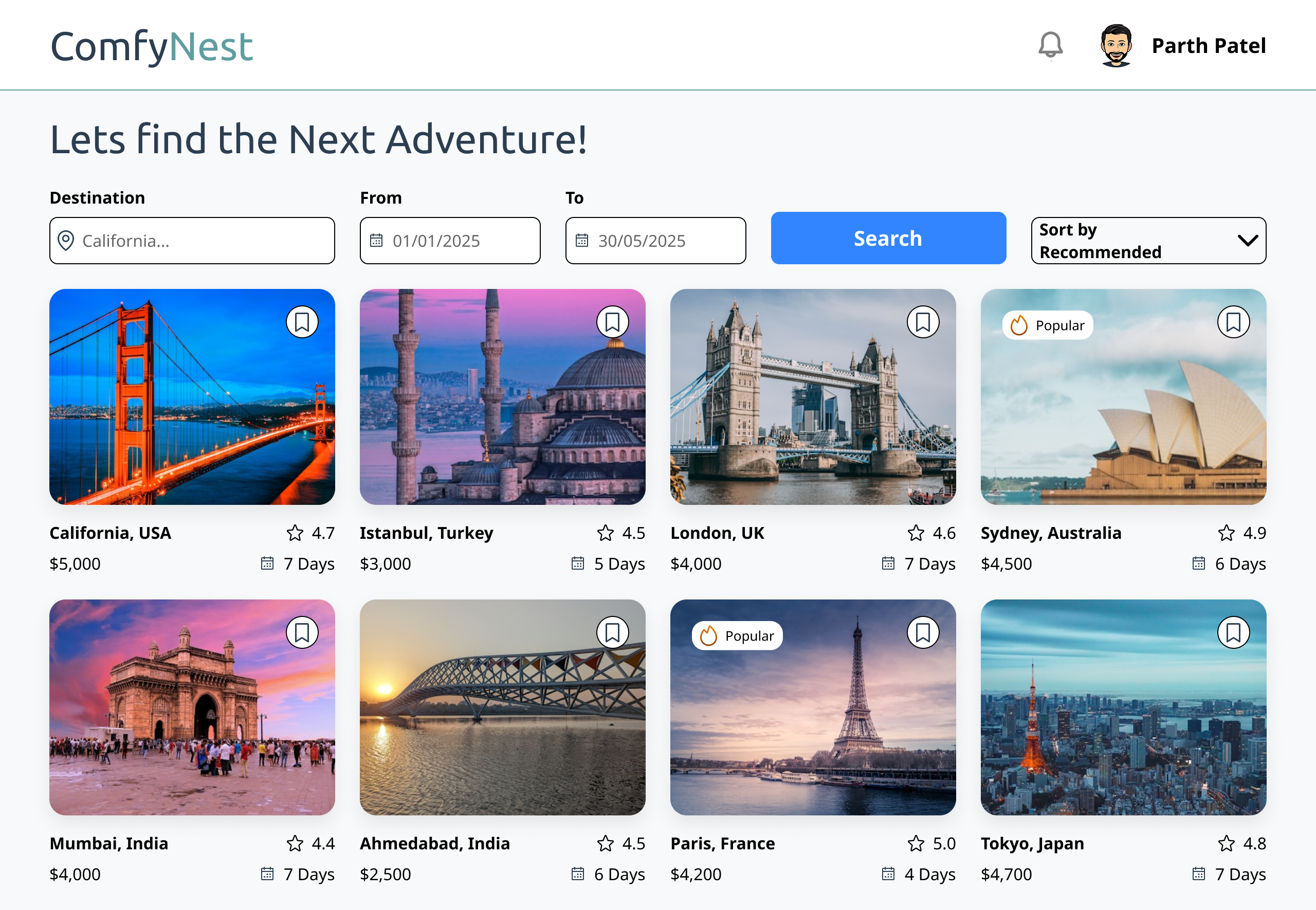Open the notifications bell
This screenshot has width=1316, height=910.
1050,45
